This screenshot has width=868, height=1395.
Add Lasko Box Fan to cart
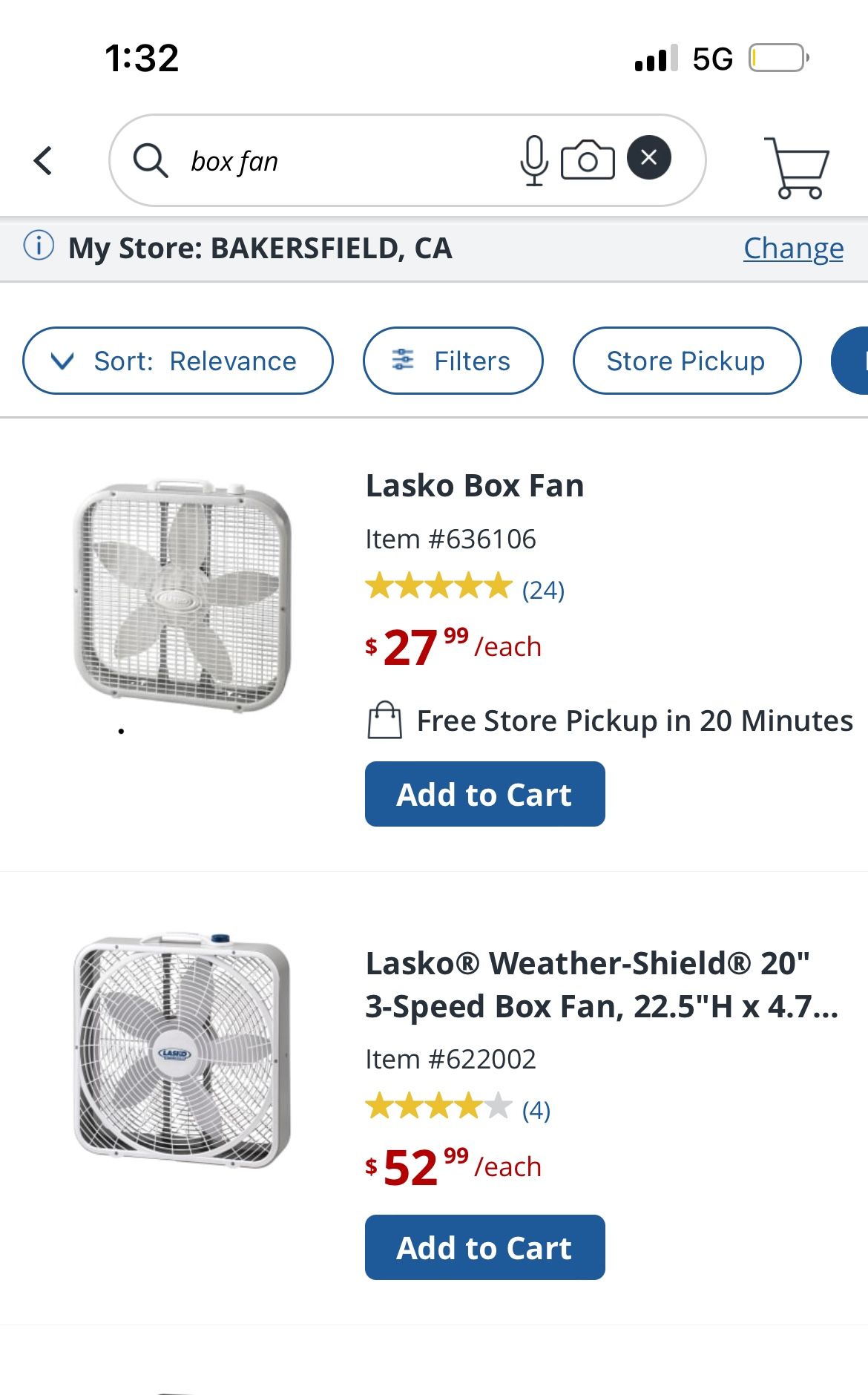[484, 794]
